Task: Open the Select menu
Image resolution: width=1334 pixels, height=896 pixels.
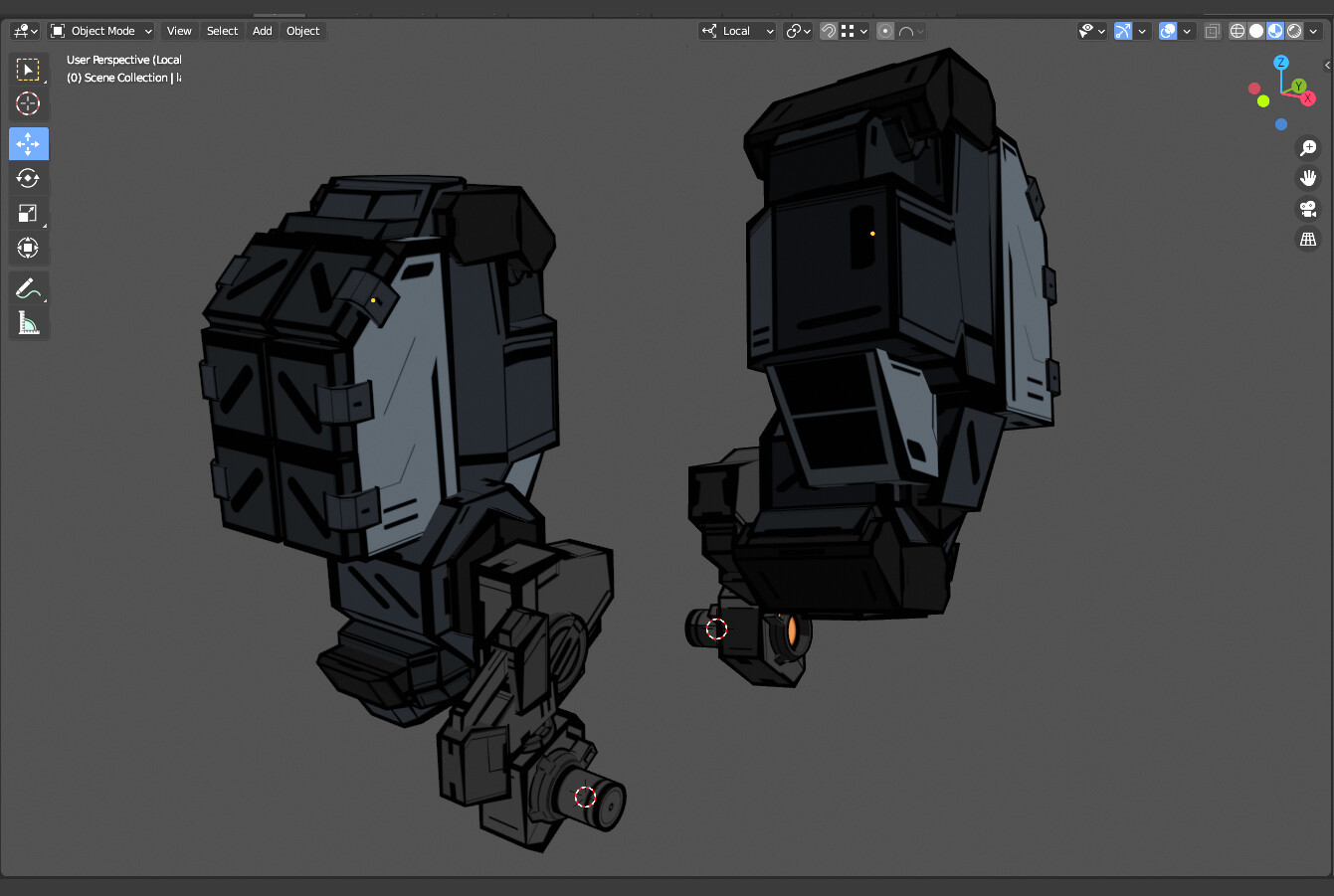Action: coord(222,31)
